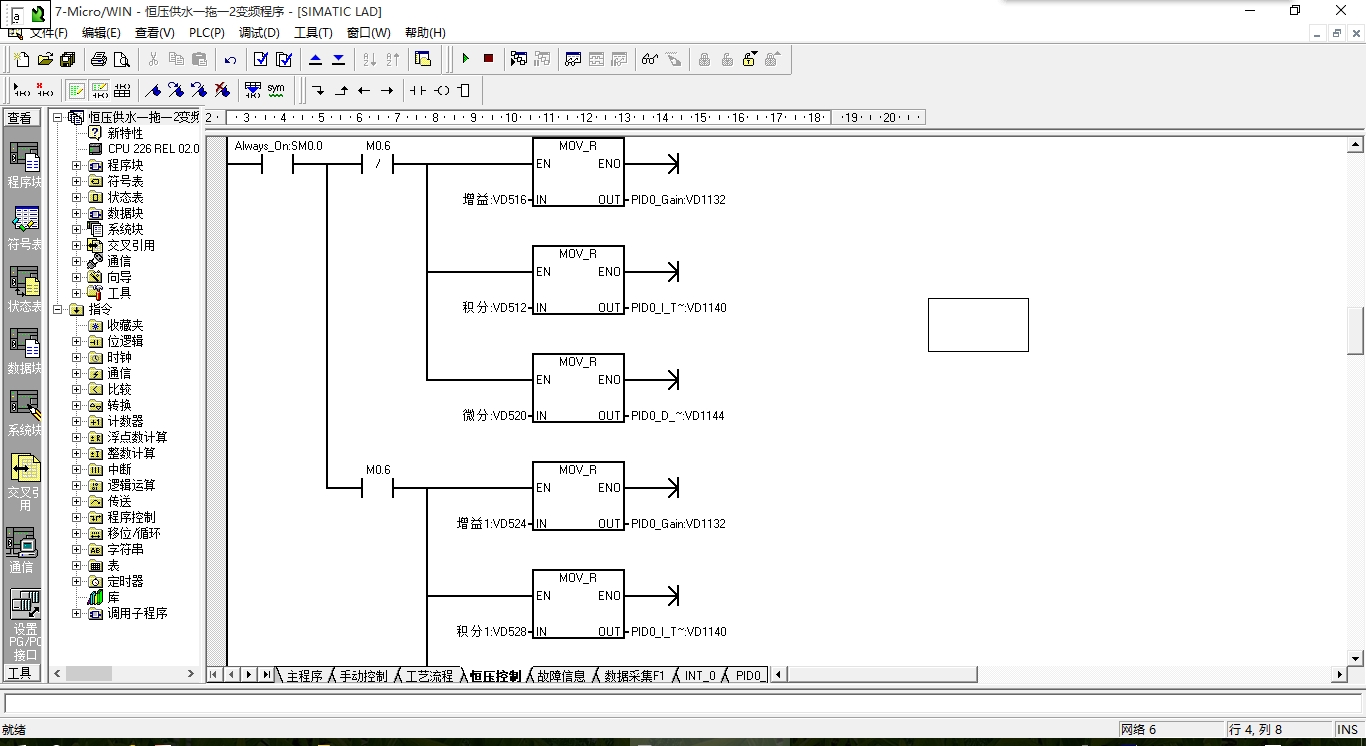
Task: Toggle program status glasses icon
Action: 650,59
